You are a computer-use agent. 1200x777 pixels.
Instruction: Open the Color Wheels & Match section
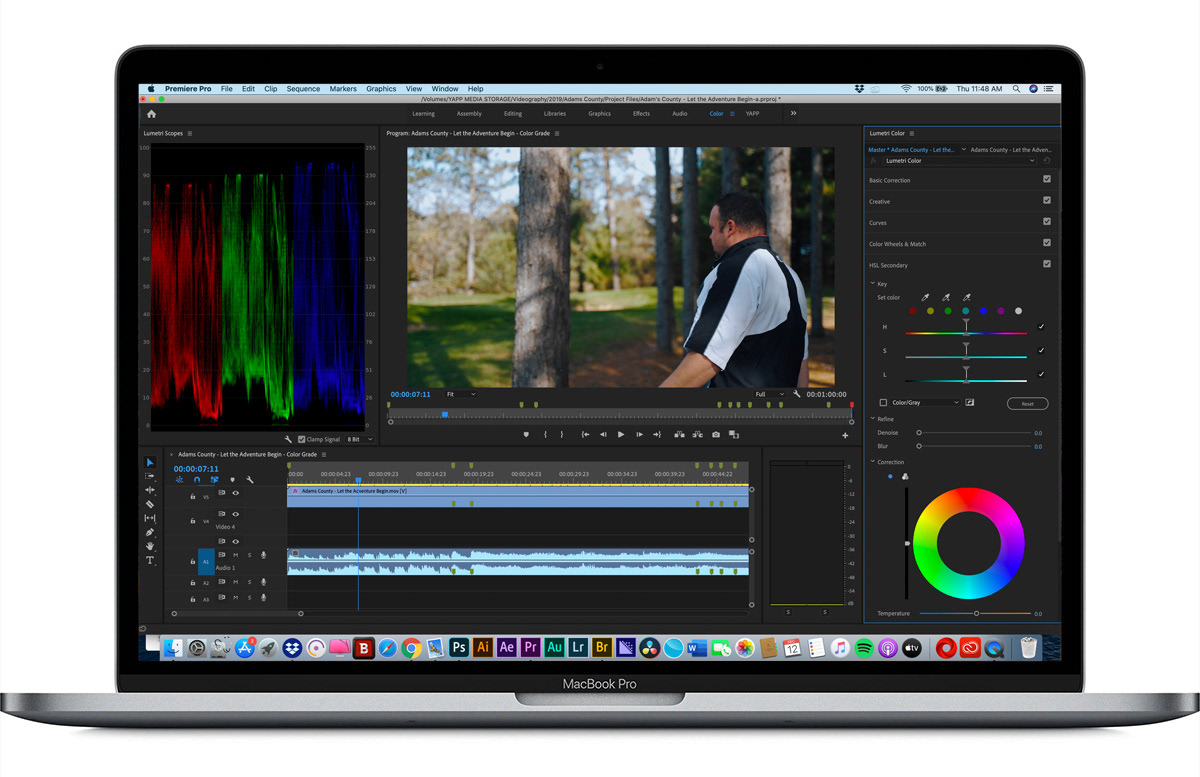click(898, 244)
